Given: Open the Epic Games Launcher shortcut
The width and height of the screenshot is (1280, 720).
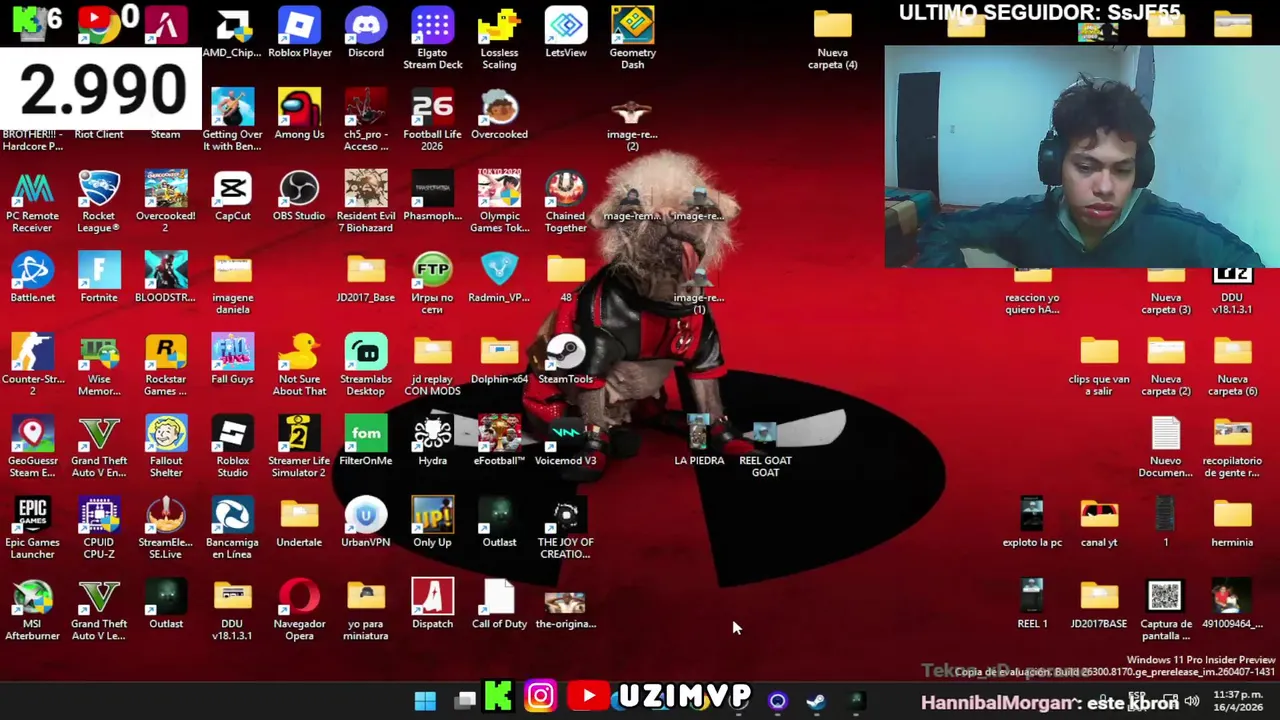Looking at the screenshot, I should (32, 530).
